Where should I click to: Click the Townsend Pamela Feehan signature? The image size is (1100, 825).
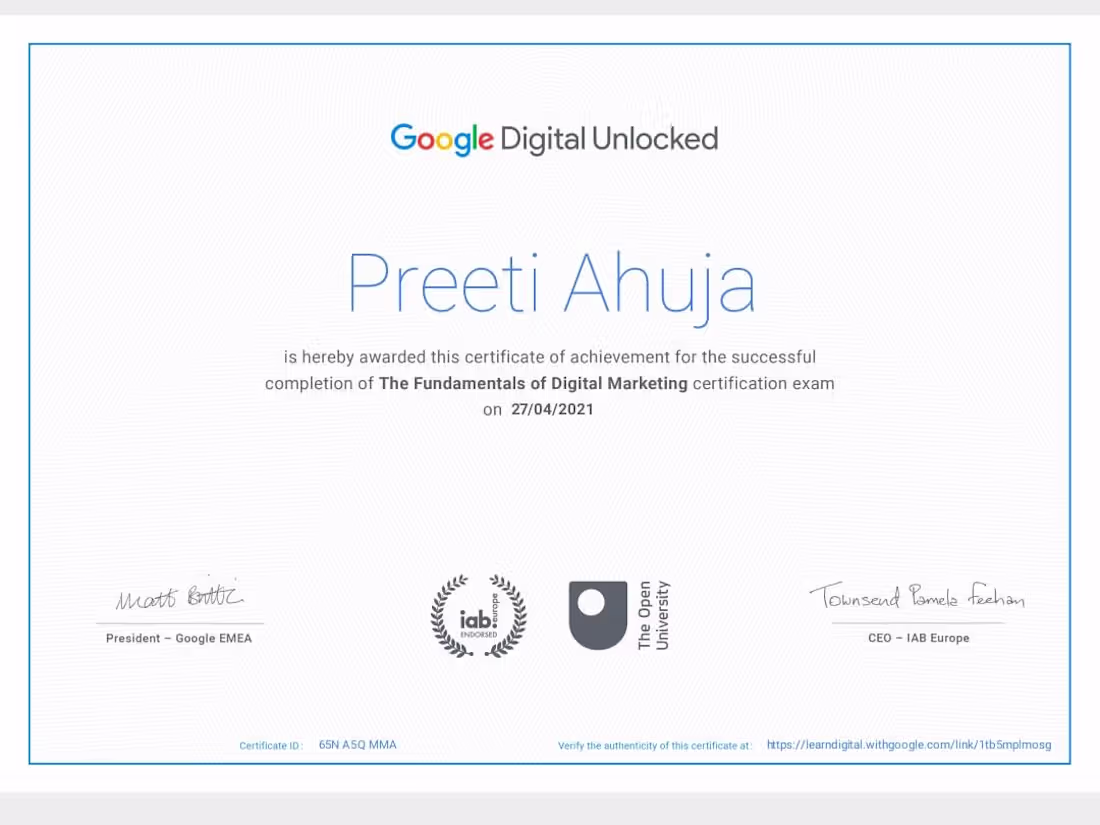click(917, 596)
